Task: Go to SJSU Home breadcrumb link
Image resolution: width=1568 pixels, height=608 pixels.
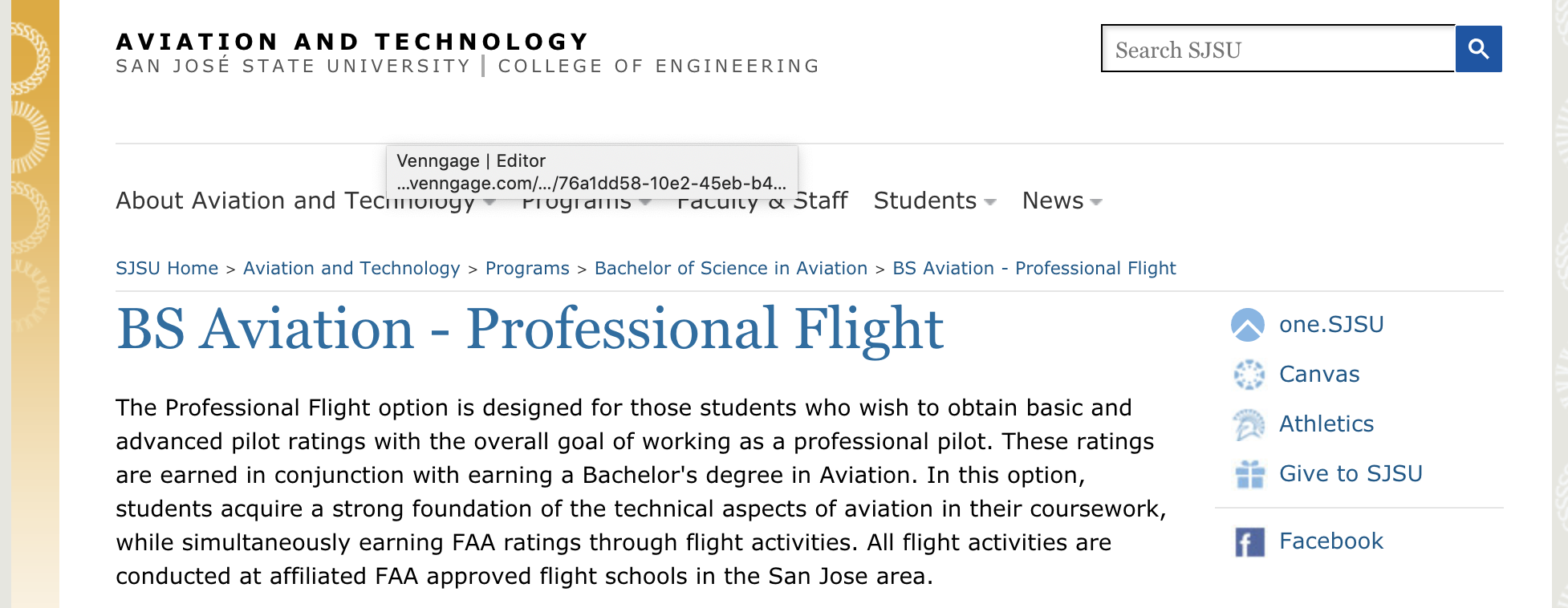Action: [167, 268]
